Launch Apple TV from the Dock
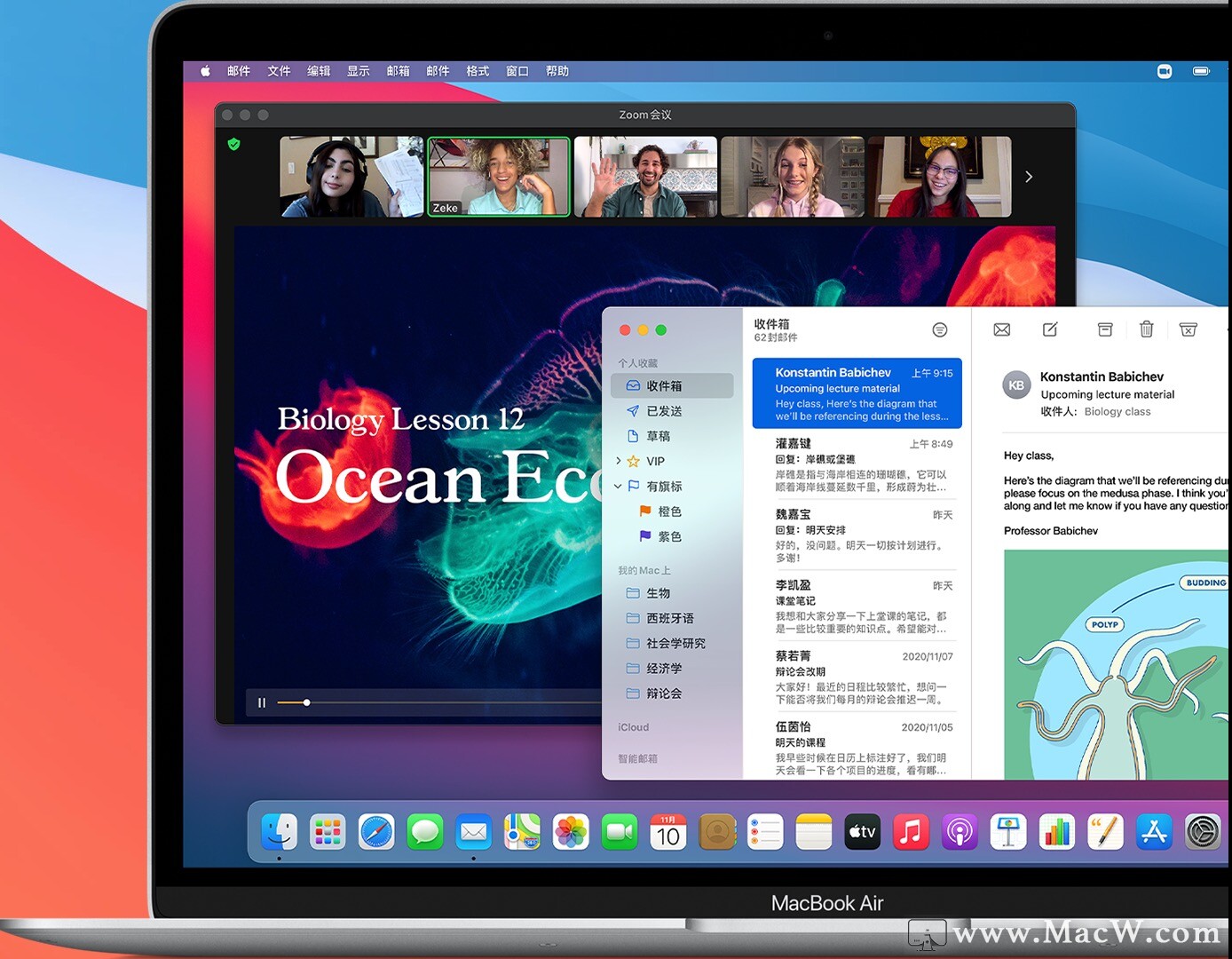This screenshot has width=1232, height=959. [863, 832]
